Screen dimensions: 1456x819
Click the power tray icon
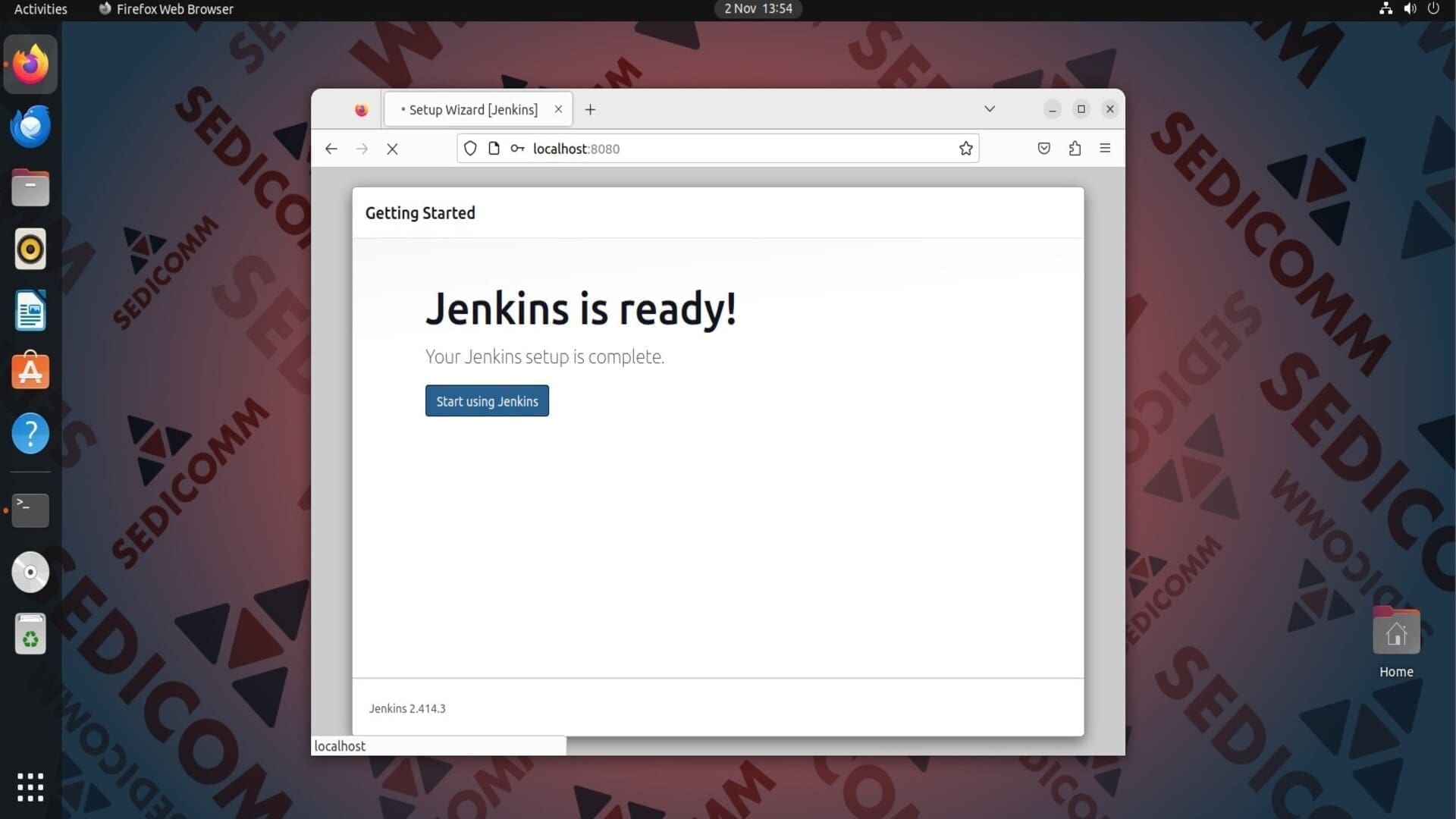(x=1433, y=9)
